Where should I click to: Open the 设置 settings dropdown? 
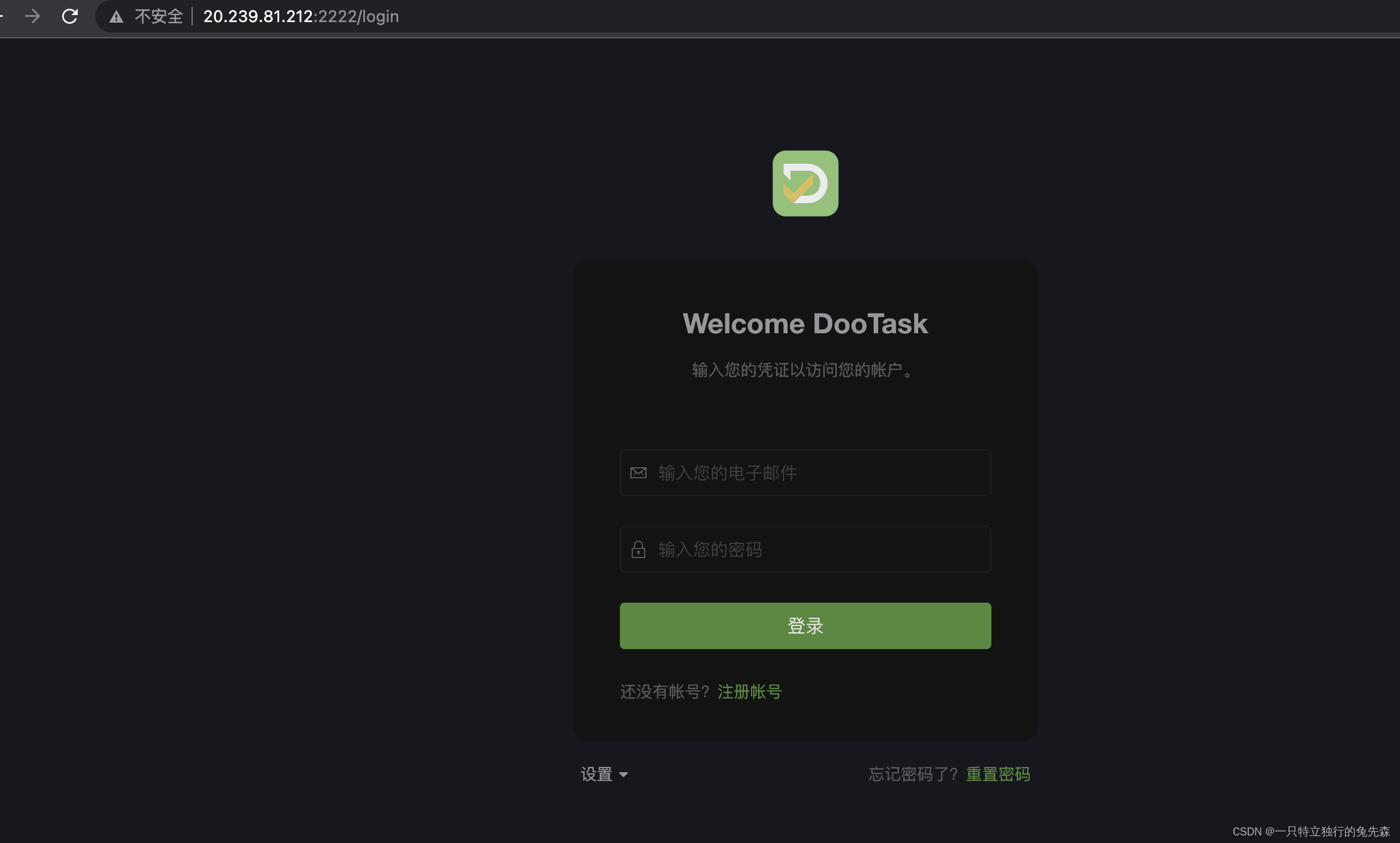coord(597,774)
